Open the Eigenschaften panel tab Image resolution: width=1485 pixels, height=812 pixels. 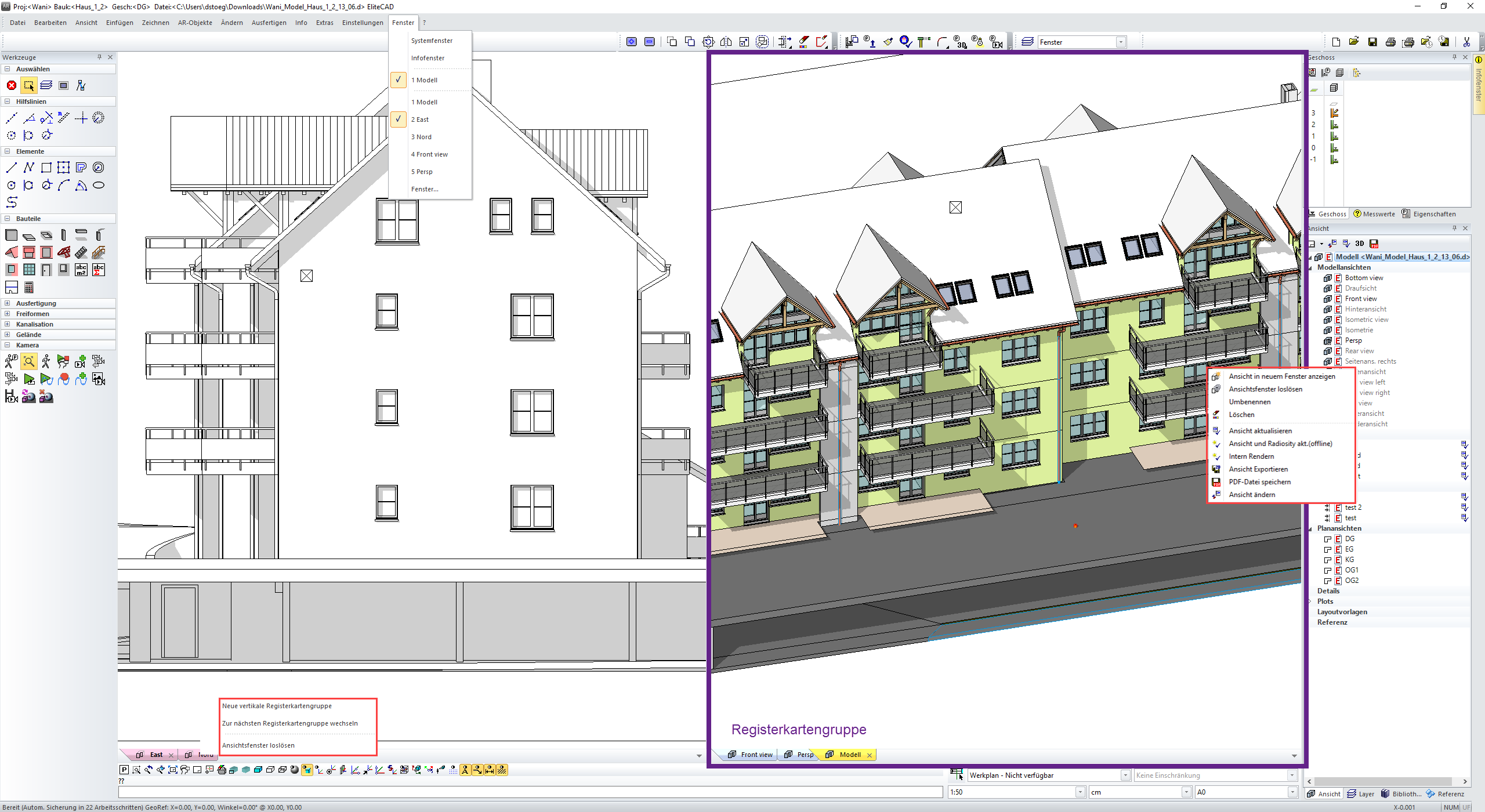click(1429, 214)
